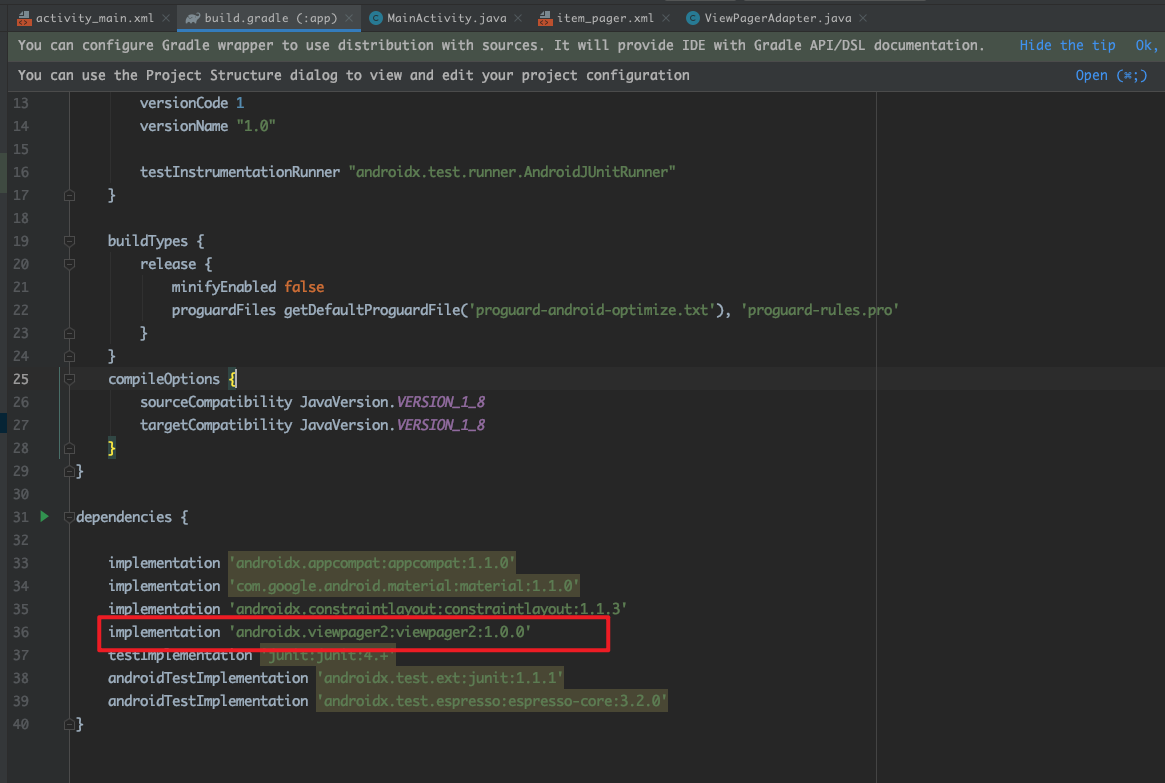Viewport: 1165px width, 783px height.
Task: Click VERSION_1_8 on the targetCompatibility line
Action: [x=441, y=425]
